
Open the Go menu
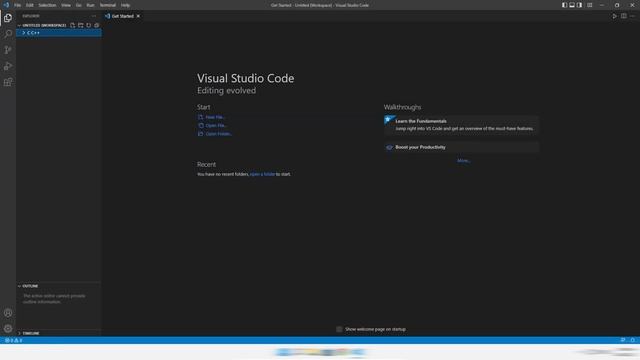pos(79,5)
